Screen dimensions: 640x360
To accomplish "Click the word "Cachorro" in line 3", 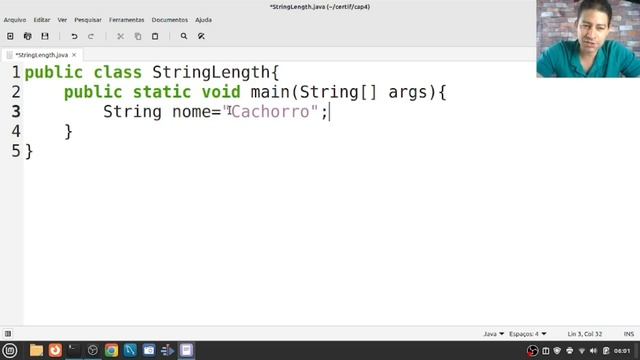I will 270,111.
